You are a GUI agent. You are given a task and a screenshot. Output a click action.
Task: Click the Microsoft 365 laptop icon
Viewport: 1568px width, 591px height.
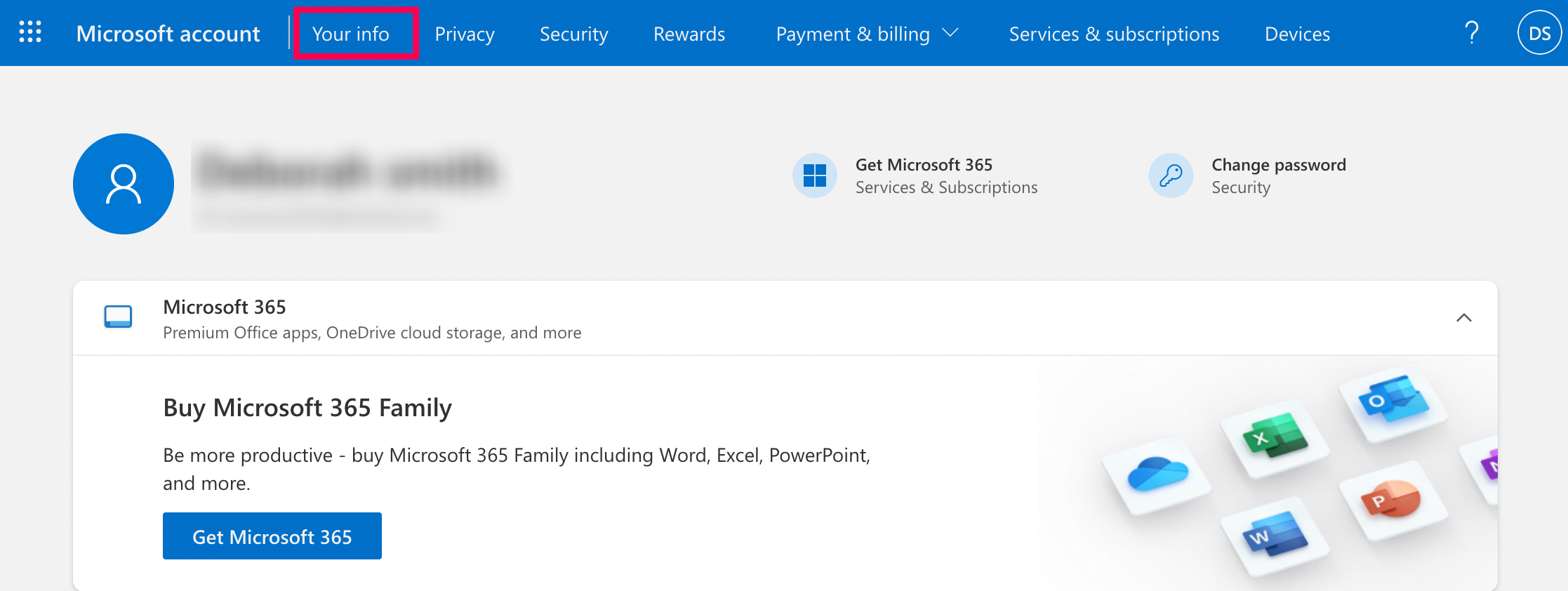(118, 317)
